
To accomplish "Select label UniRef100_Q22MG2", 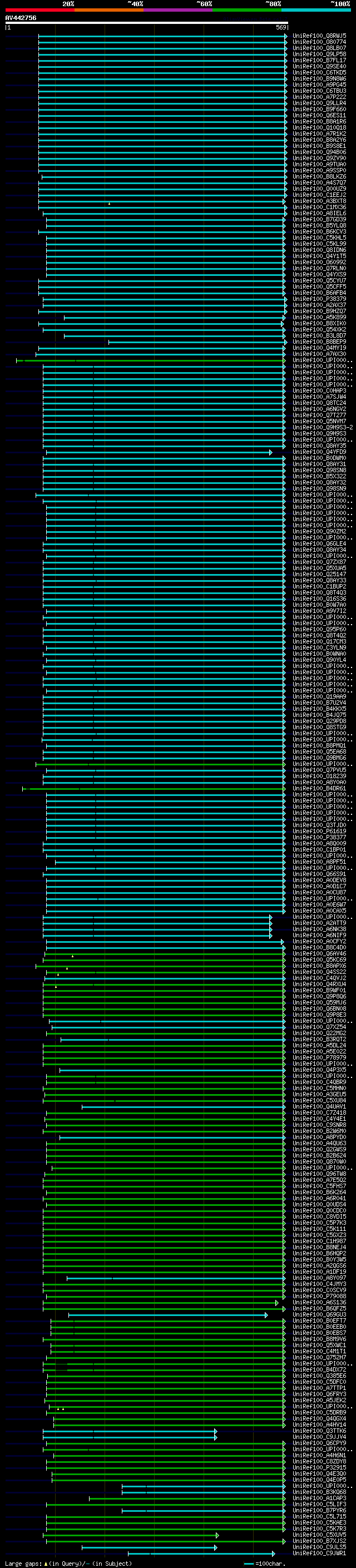I will coord(319,1033).
